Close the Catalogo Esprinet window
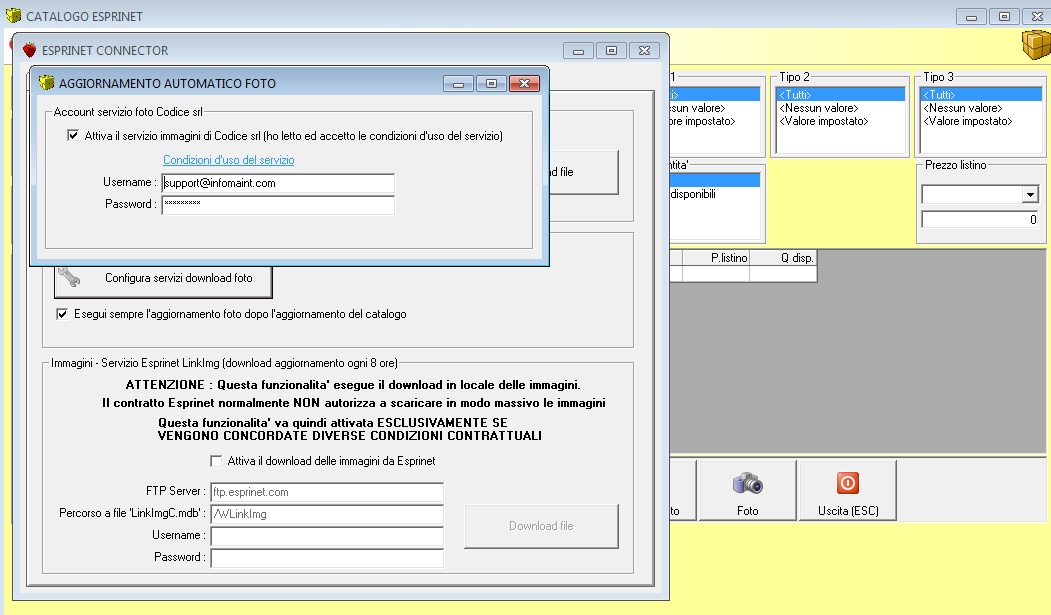1051x615 pixels. click(x=1037, y=17)
